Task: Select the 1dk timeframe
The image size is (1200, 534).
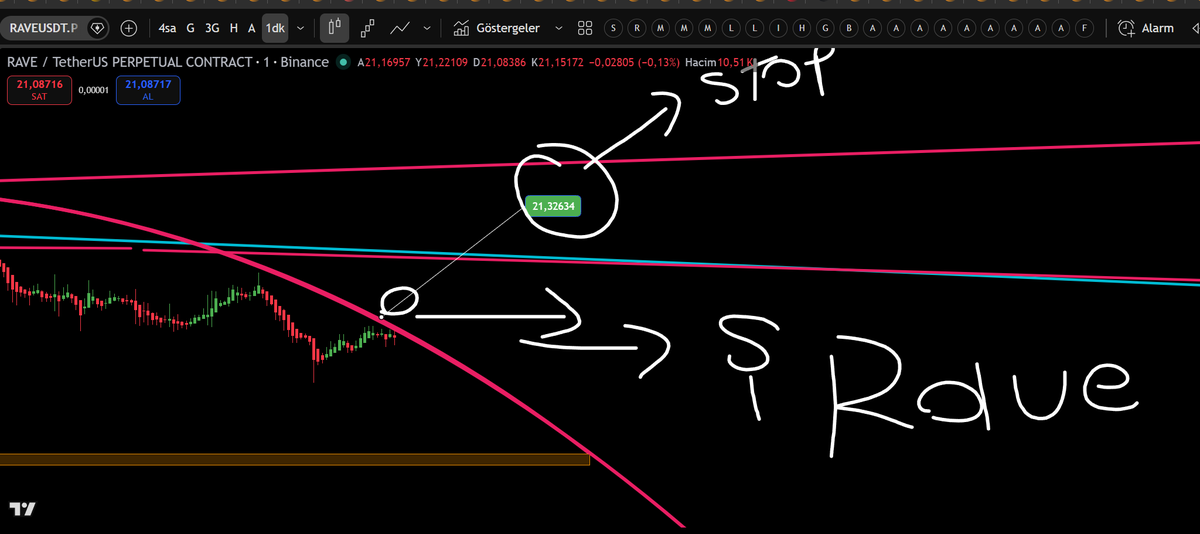Action: point(275,28)
